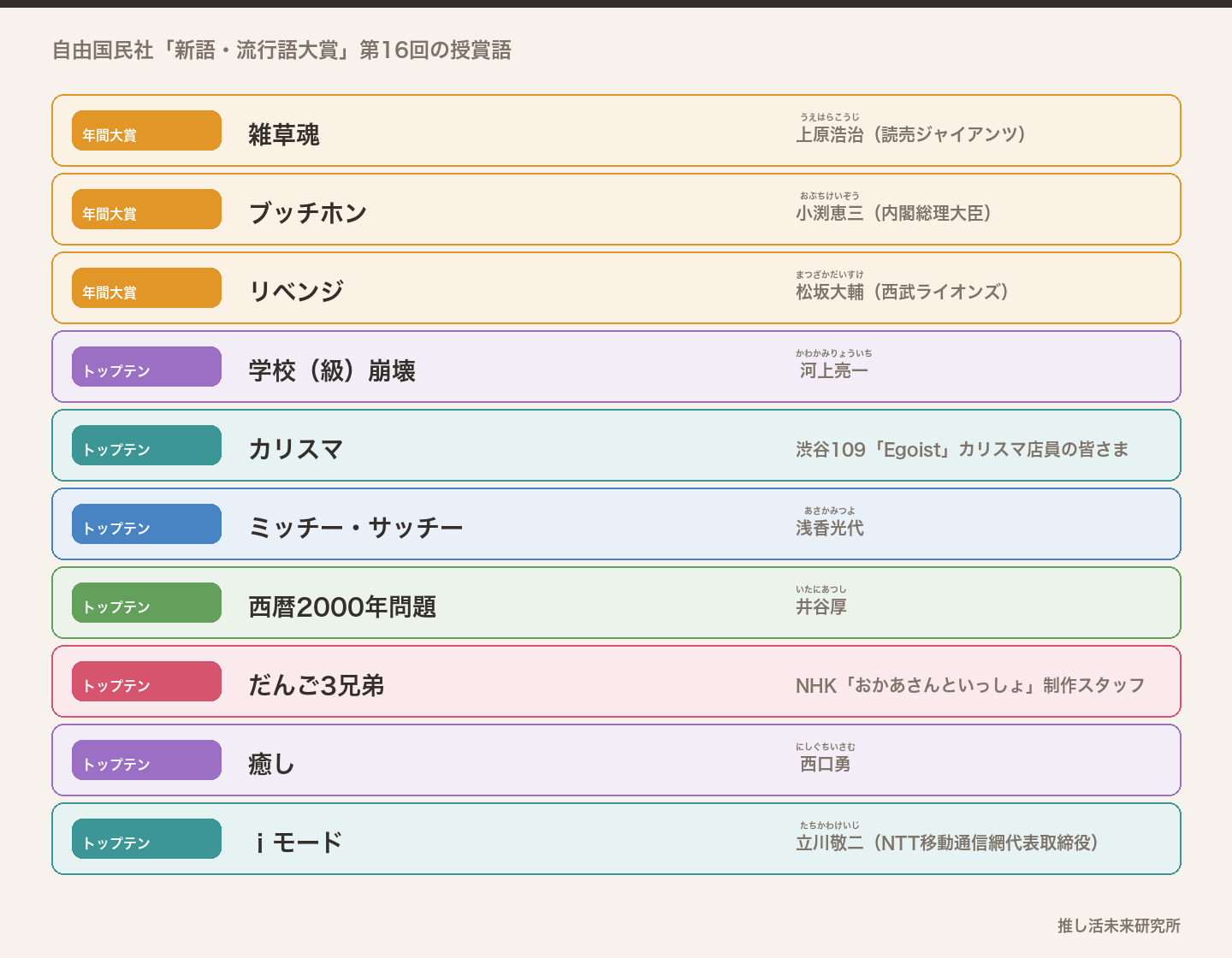Viewport: 1232px width, 958px height.
Task: Click the トップテン badge beside 癒し
Action: 146,760
